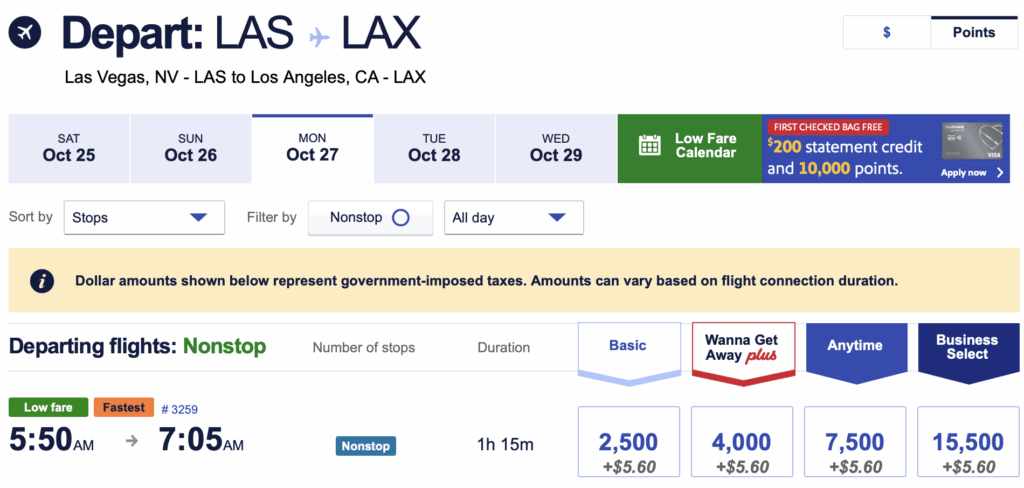Viewport: 1024px width, 488px height.
Task: Select the Tue Oct 28 date tab
Action: pyautogui.click(x=434, y=148)
